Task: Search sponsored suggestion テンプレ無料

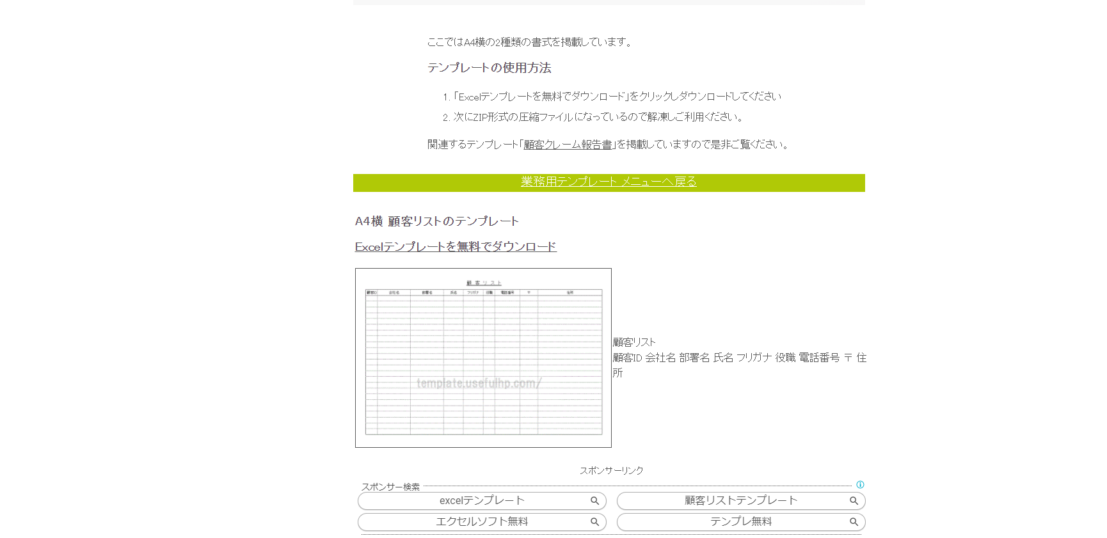Action: click(741, 522)
